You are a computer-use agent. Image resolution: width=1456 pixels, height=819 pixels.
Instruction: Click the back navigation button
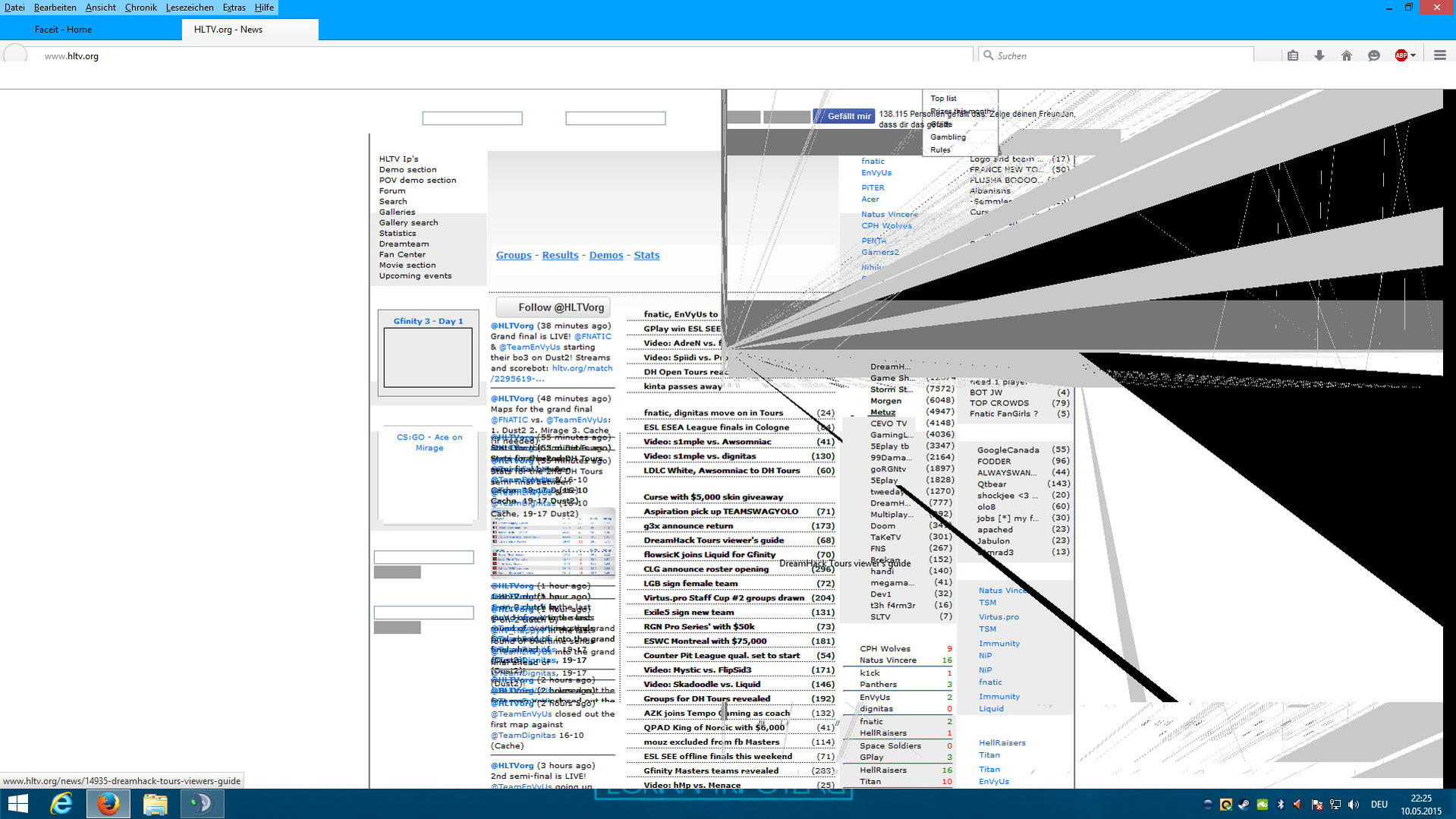pos(15,55)
